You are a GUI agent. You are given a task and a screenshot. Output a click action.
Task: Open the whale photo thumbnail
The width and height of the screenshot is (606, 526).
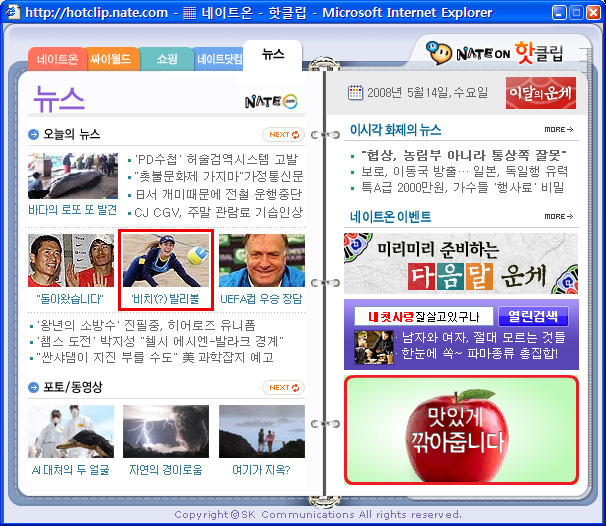pyautogui.click(x=73, y=176)
